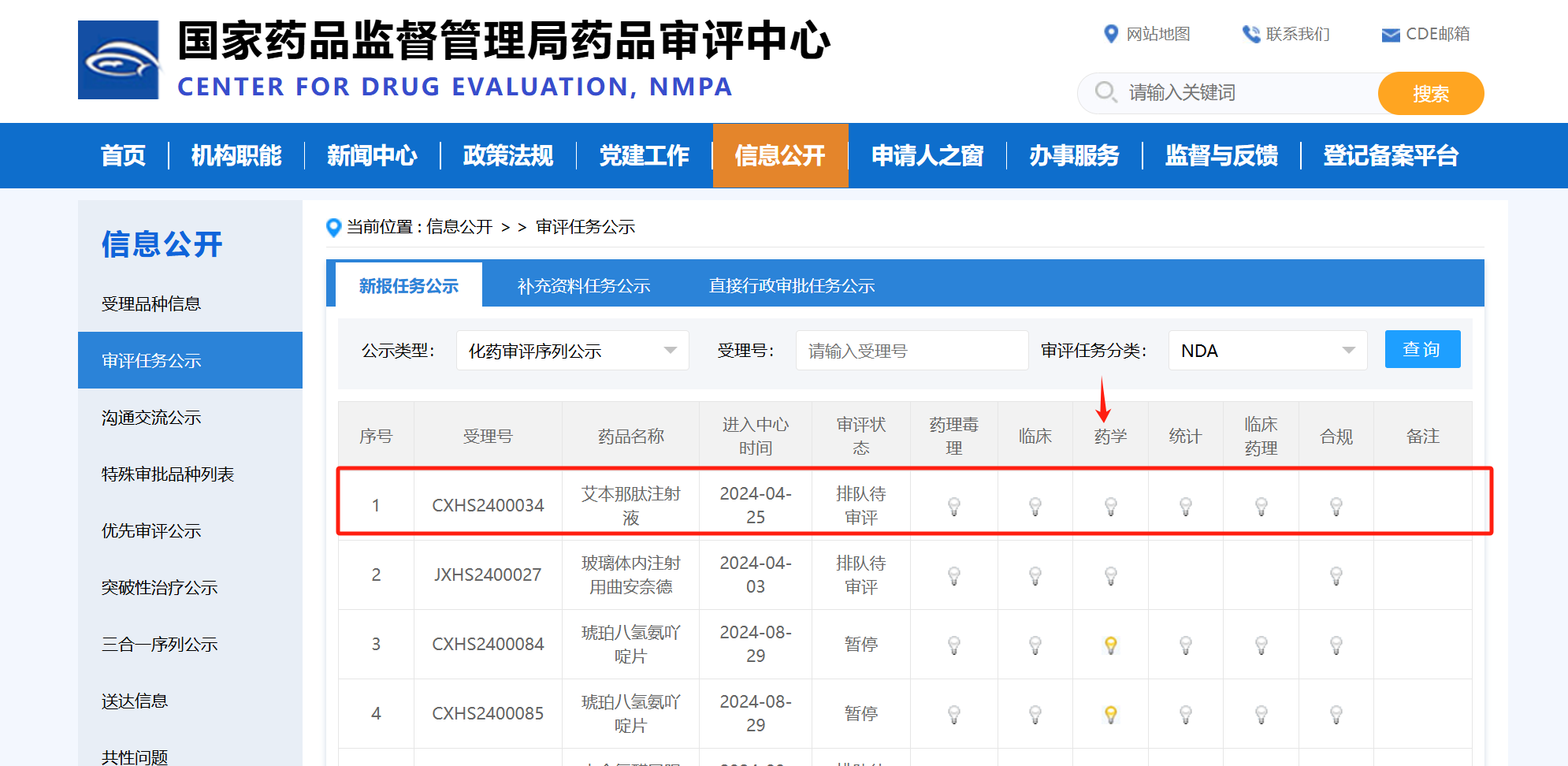Open 机构职能 navigation item
Screen dimensions: 1568x766
pyautogui.click(x=236, y=155)
